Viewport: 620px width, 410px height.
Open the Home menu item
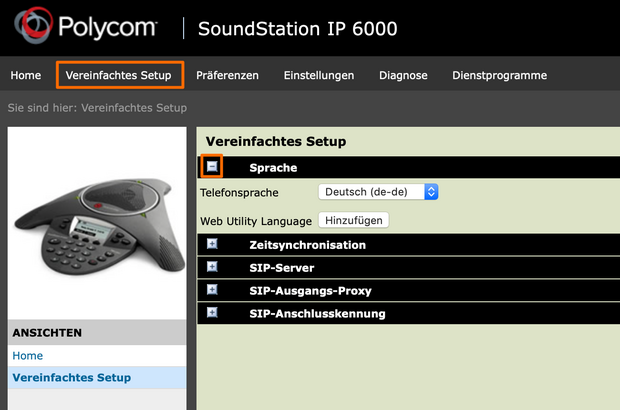[x=26, y=75]
